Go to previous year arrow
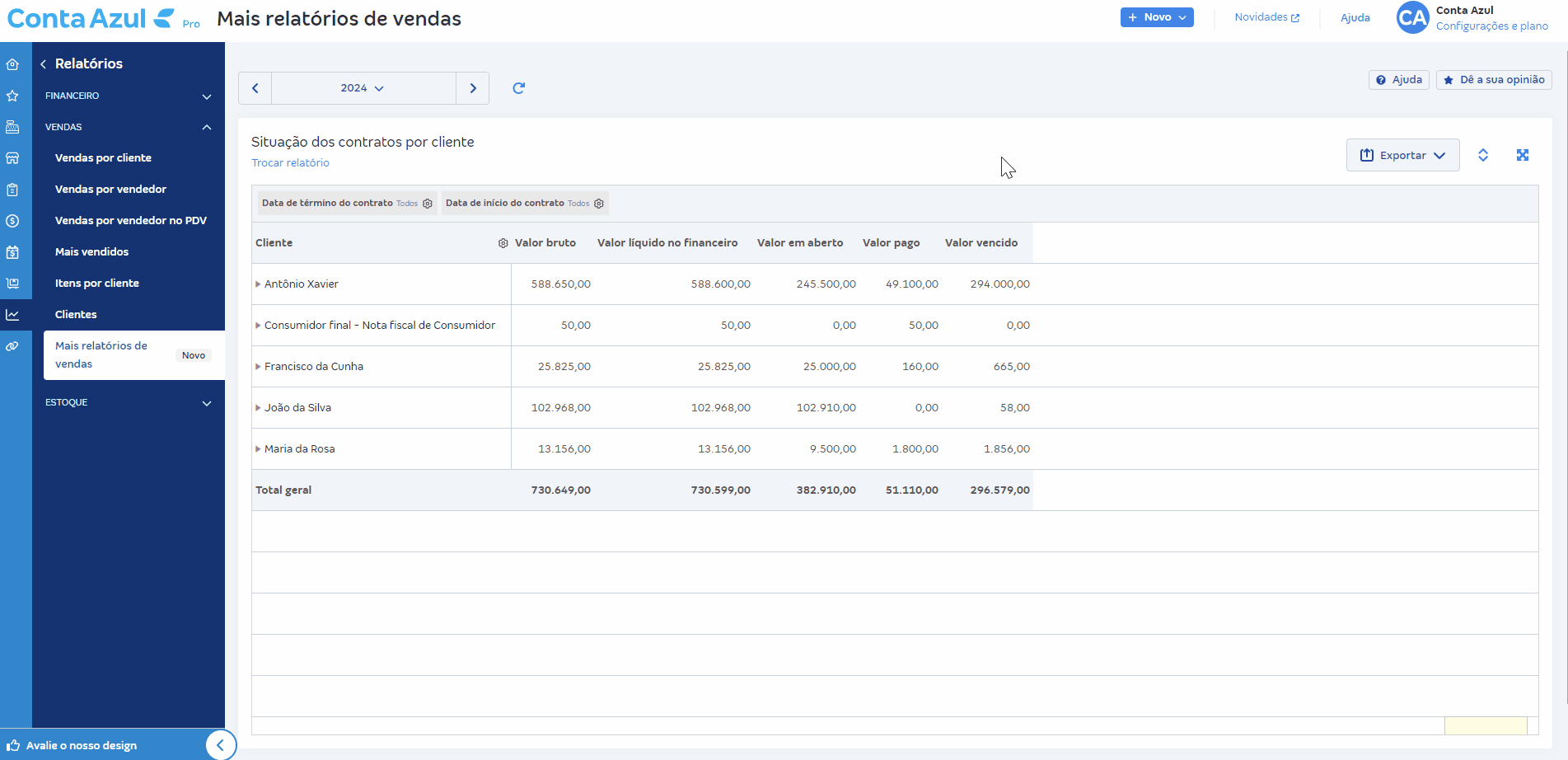This screenshot has width=1568, height=760. pos(255,88)
